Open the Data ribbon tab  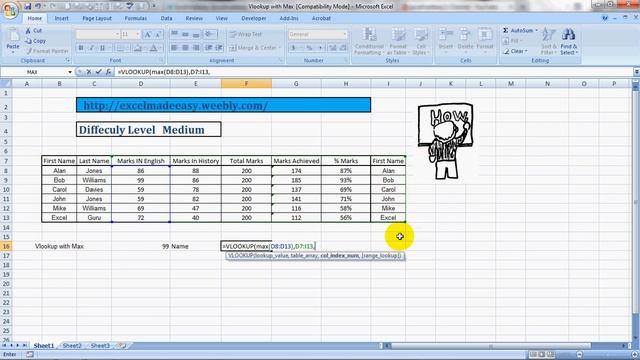(x=166, y=18)
